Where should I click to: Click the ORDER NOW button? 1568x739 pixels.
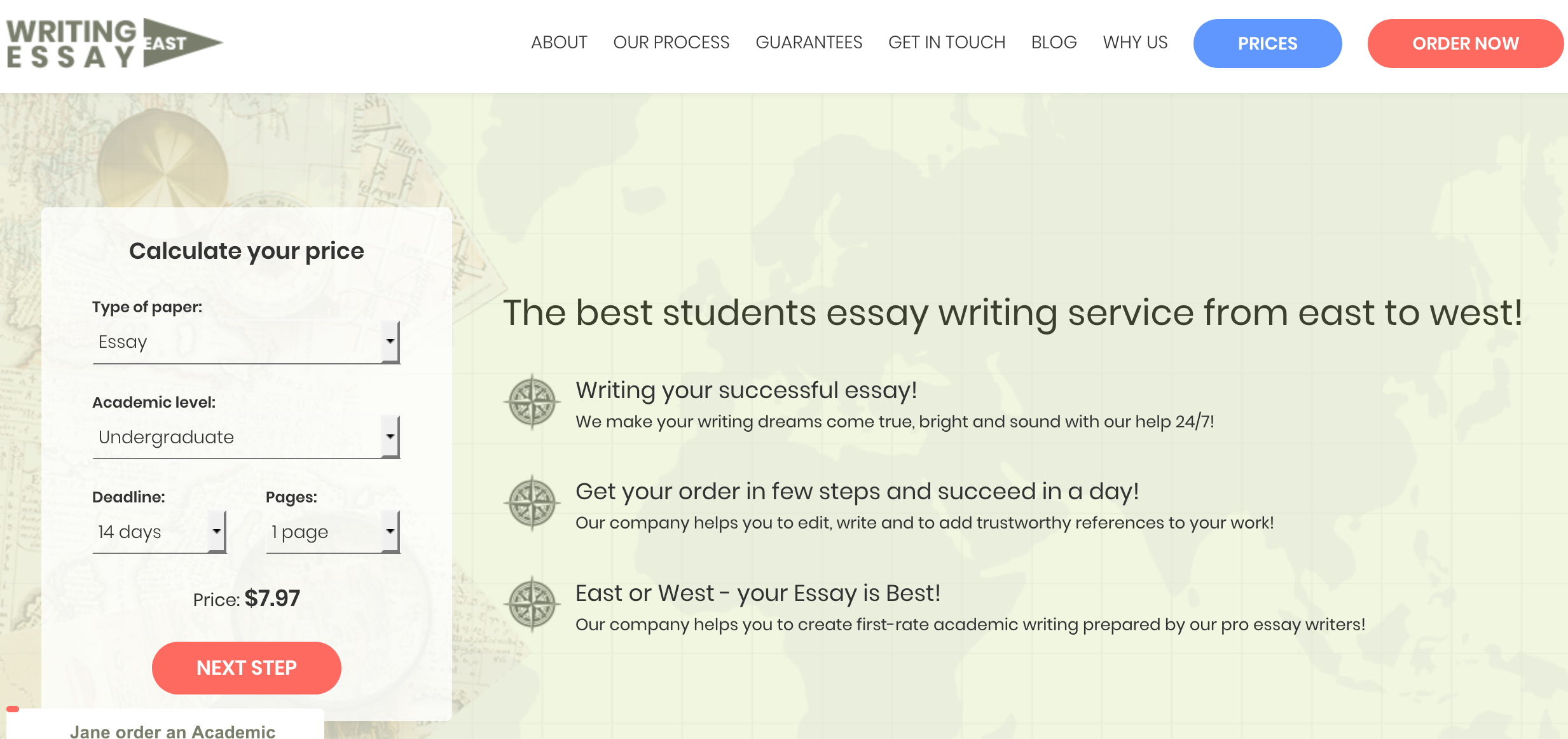pyautogui.click(x=1466, y=43)
